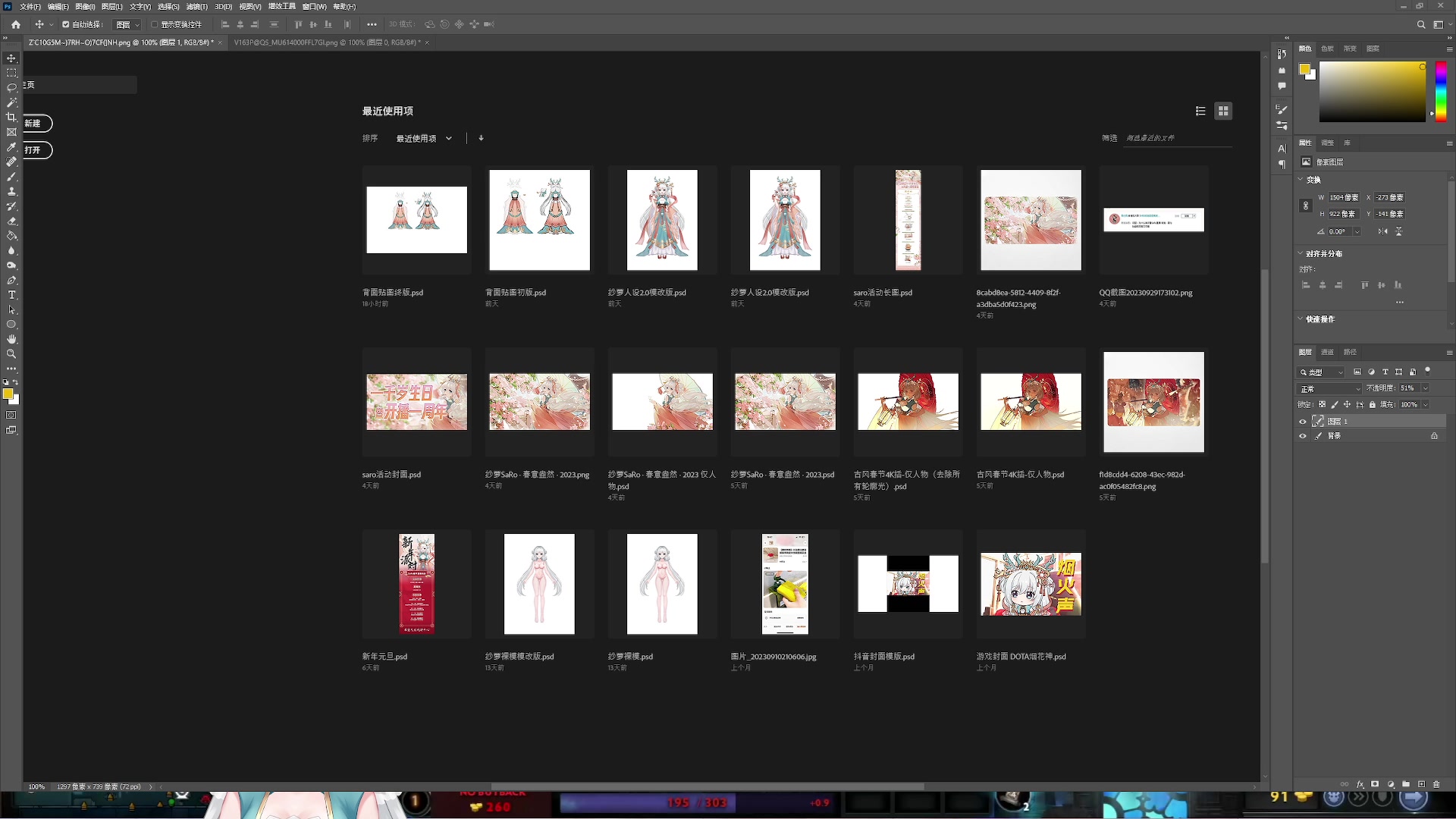Image resolution: width=1456 pixels, height=819 pixels.
Task: Collapse the 快速操作 section
Action: [x=1301, y=318]
